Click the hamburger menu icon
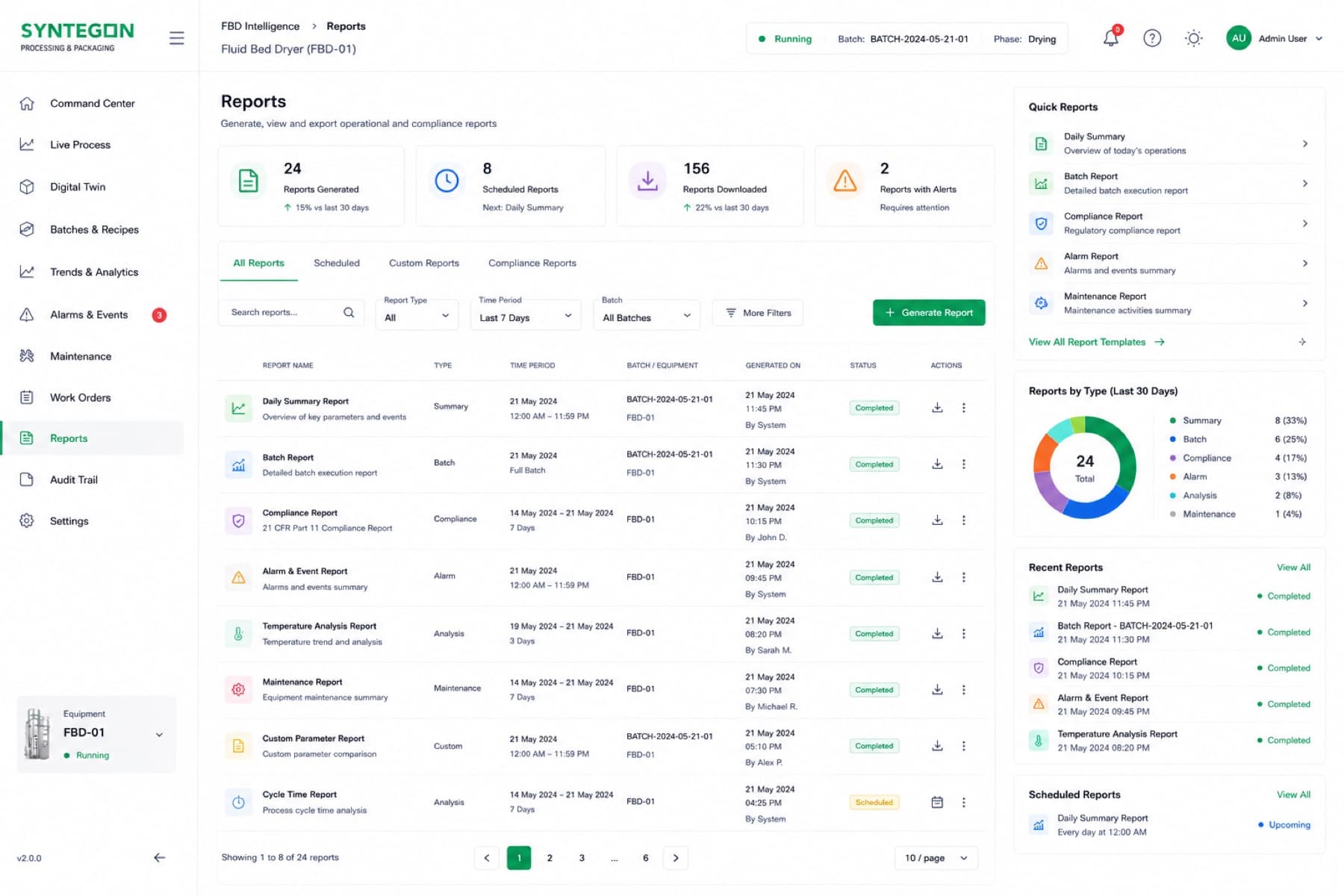1344x896 pixels. (177, 38)
